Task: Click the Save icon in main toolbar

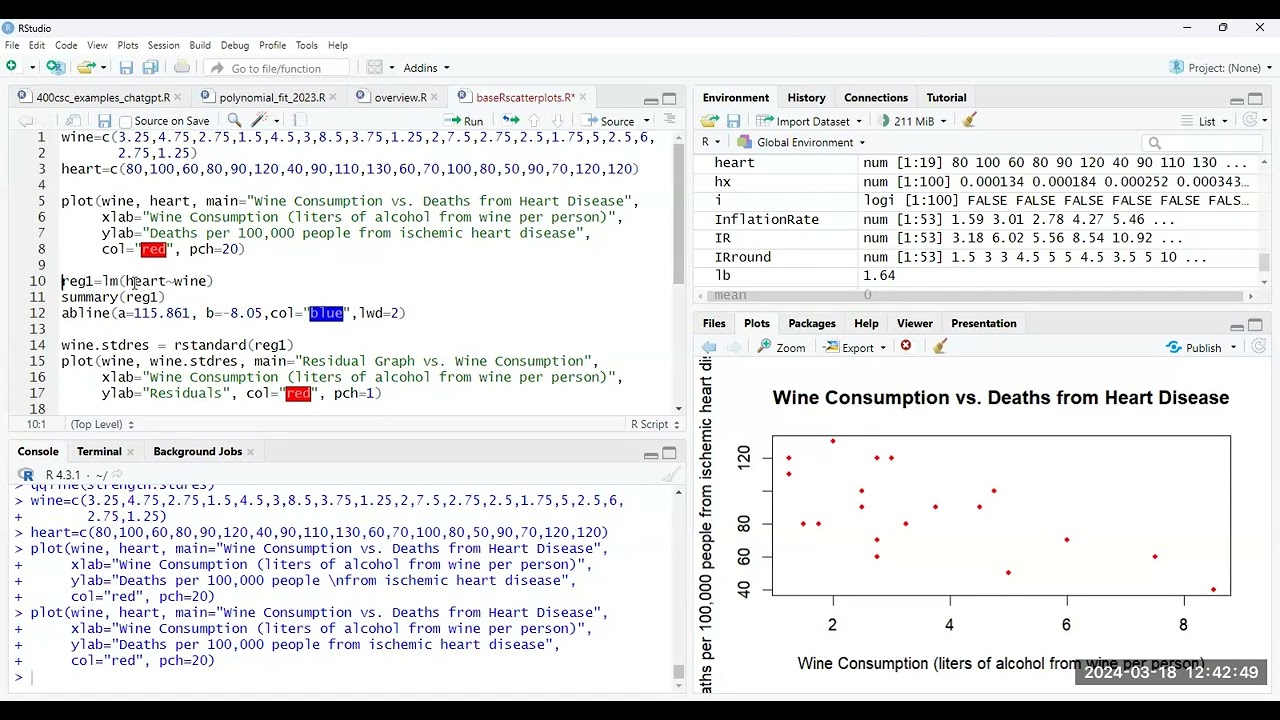Action: (x=126, y=68)
